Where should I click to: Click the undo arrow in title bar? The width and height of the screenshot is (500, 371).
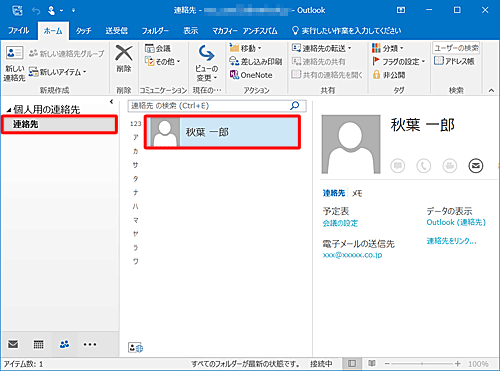point(36,11)
